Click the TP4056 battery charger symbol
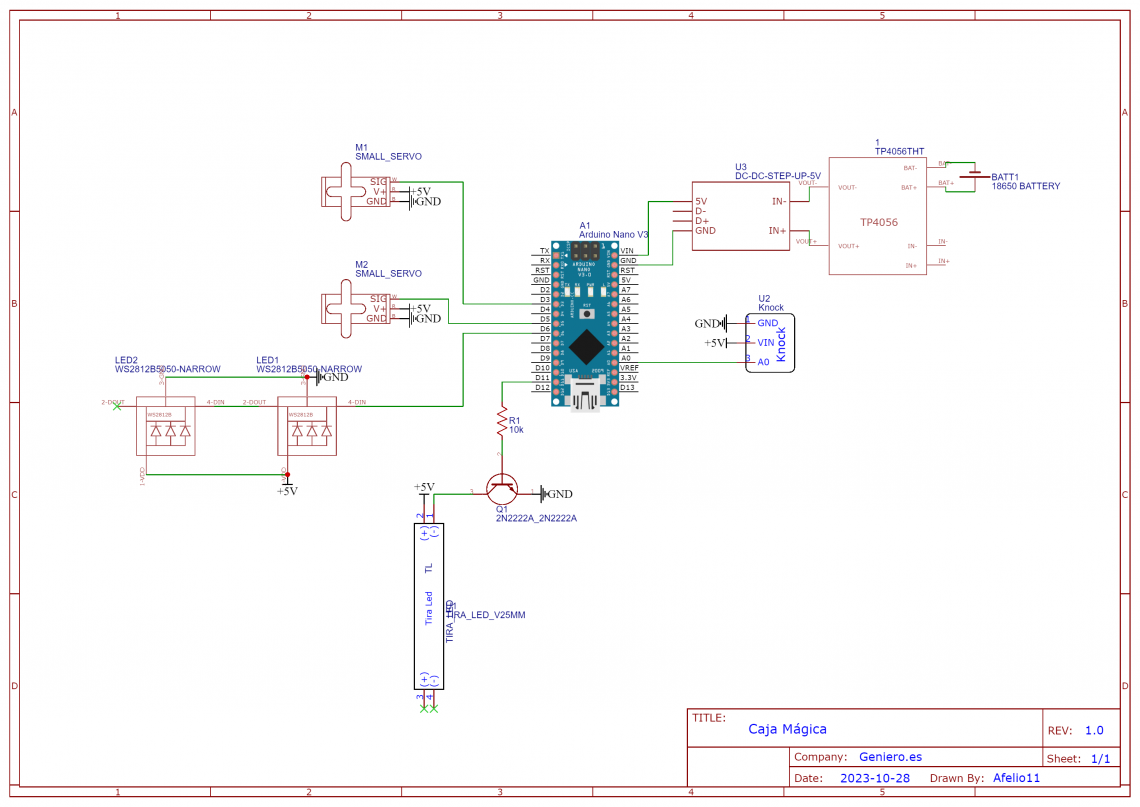Viewport: 1140px width, 807px height. (878, 215)
